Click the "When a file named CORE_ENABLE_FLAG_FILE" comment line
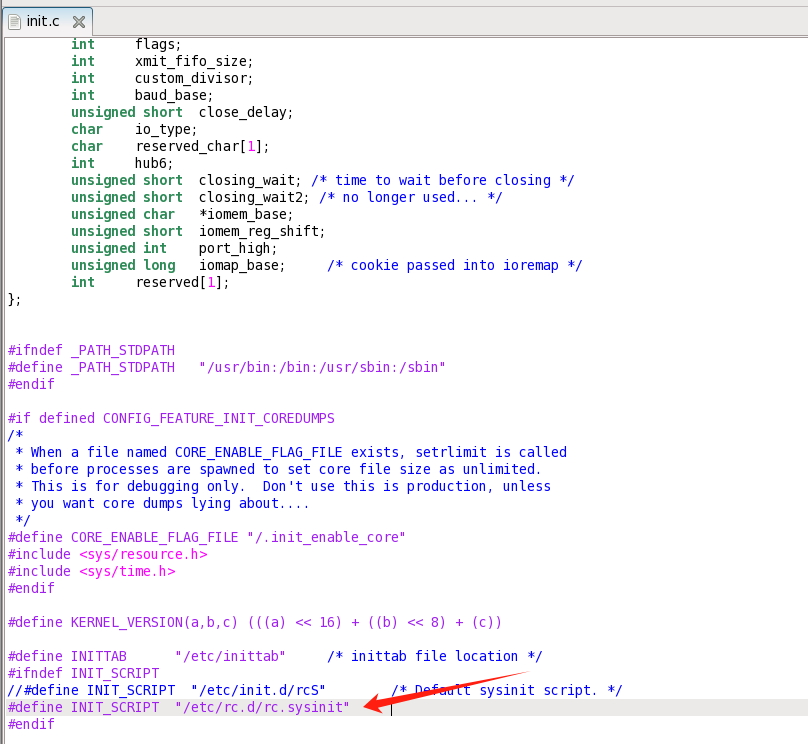The width and height of the screenshot is (808, 744). click(x=291, y=452)
